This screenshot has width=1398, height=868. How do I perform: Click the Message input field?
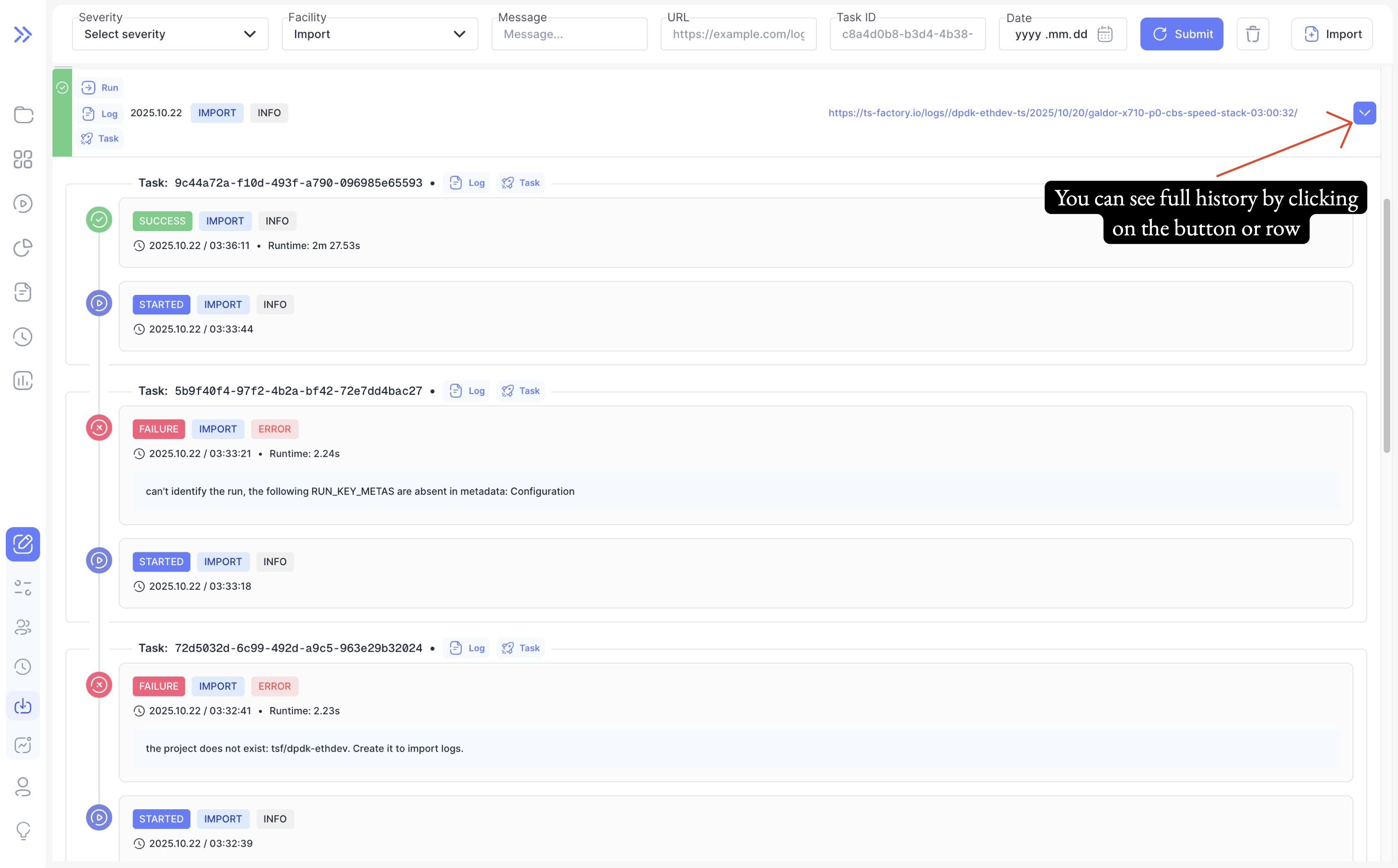tap(569, 34)
